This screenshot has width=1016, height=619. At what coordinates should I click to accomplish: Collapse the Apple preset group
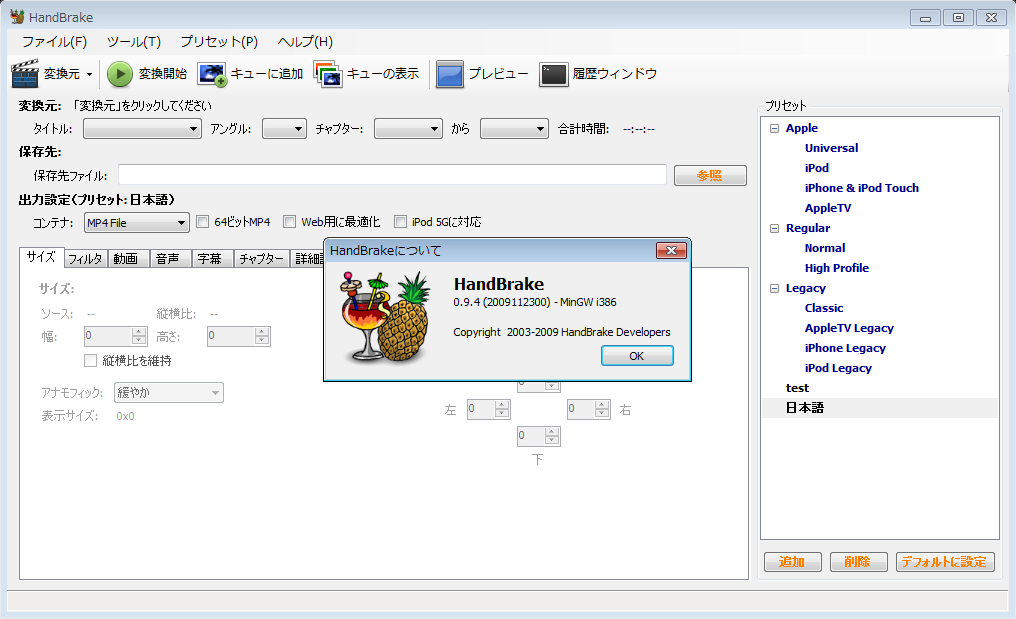tap(774, 128)
